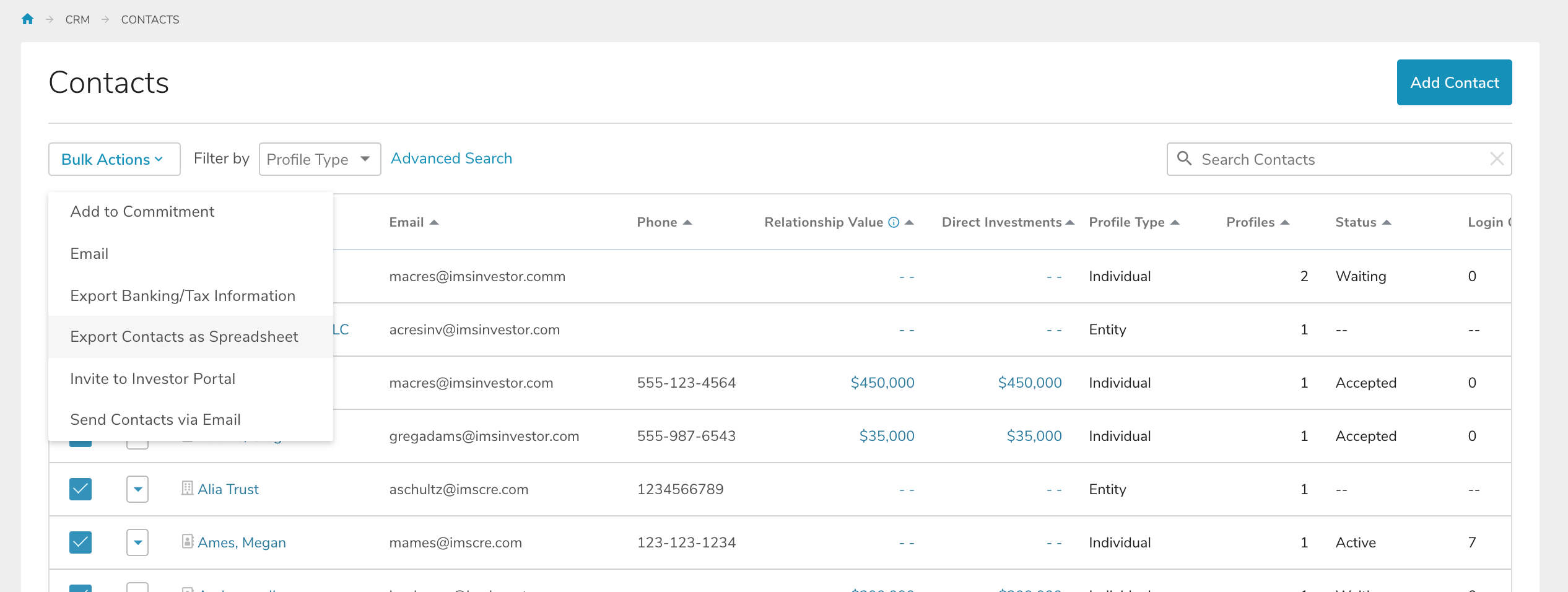Uncheck the checkbox for Ames, Megan

[80, 542]
